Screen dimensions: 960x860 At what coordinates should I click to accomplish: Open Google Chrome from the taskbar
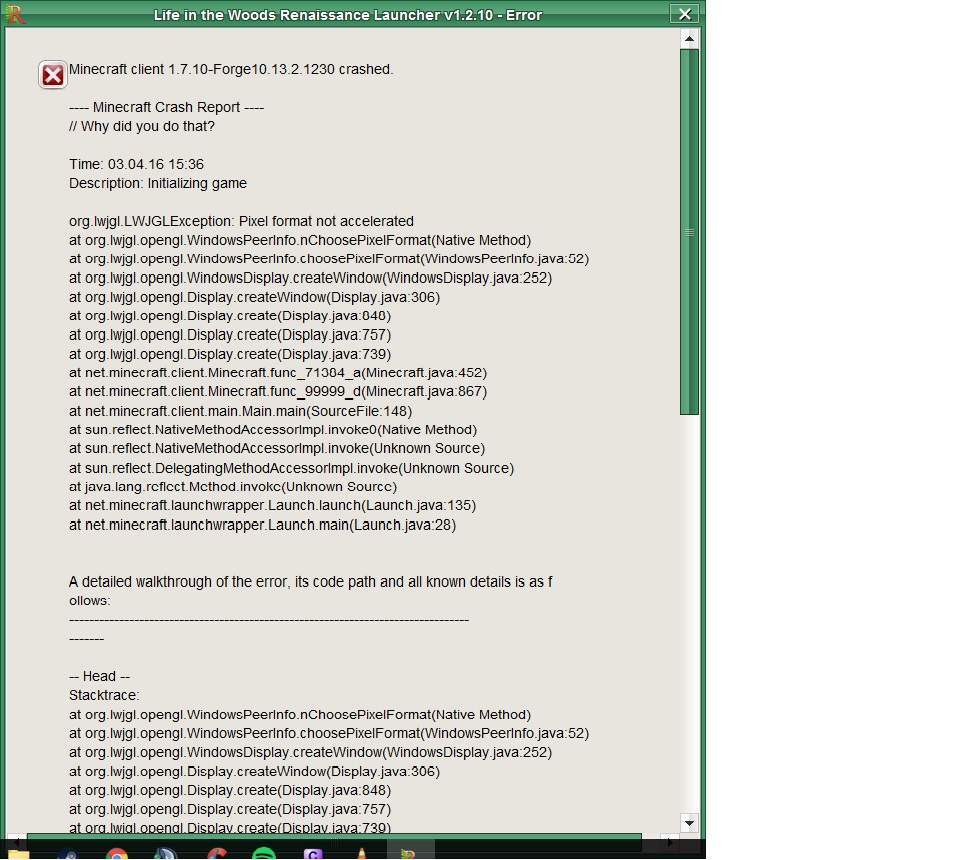tap(116, 853)
